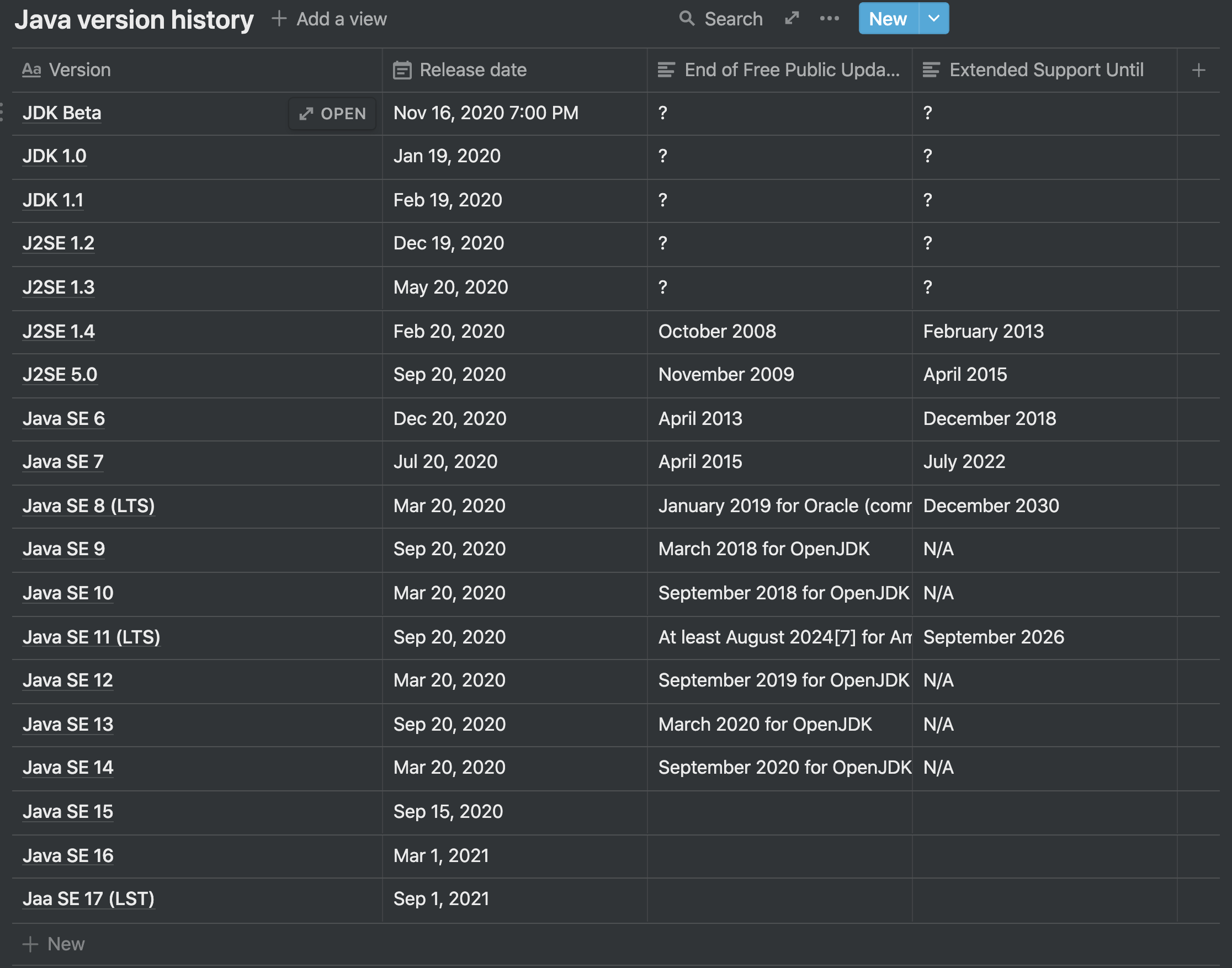Open database as full page icon
This screenshot has width=1232, height=968.
792,19
